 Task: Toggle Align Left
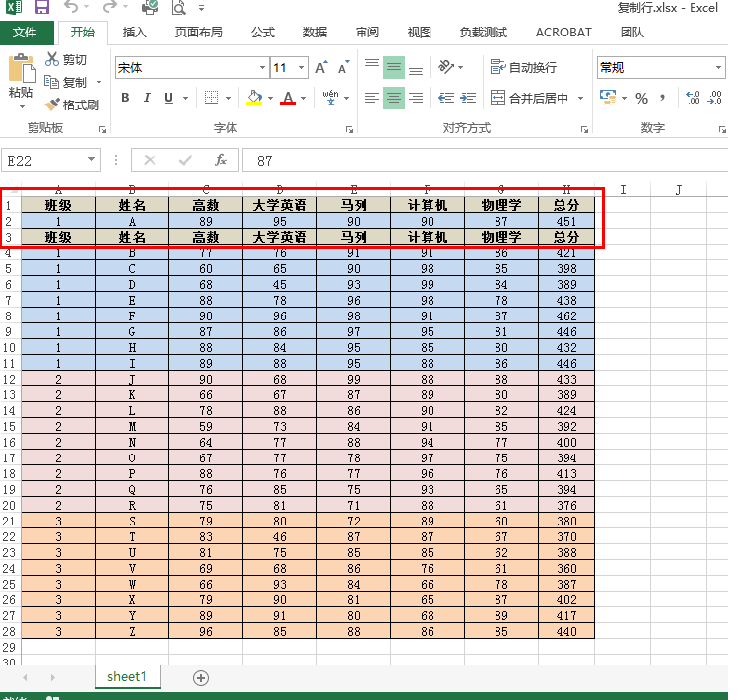(372, 98)
